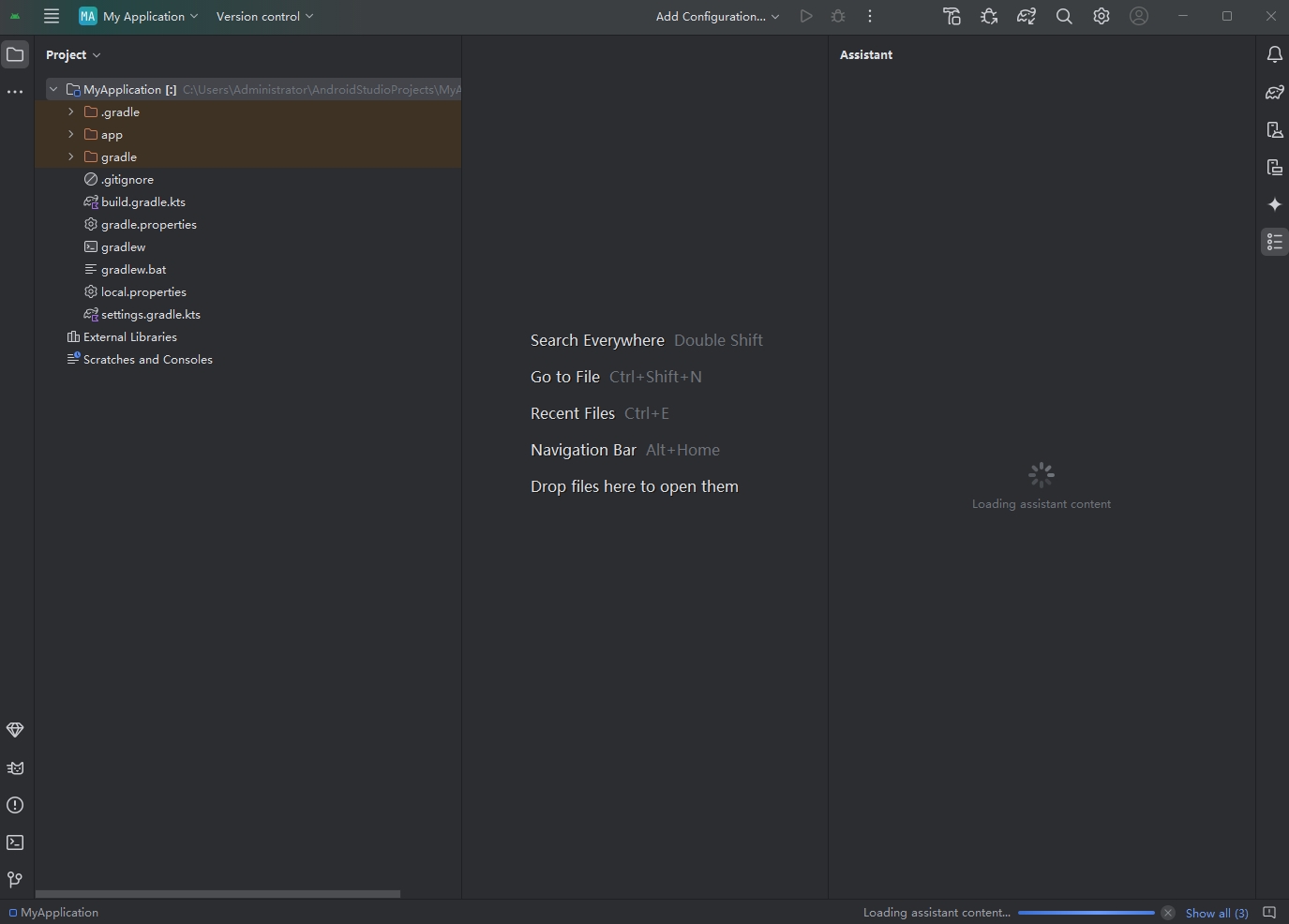Open the Terminal tool window
This screenshot has width=1289, height=924.
14,842
